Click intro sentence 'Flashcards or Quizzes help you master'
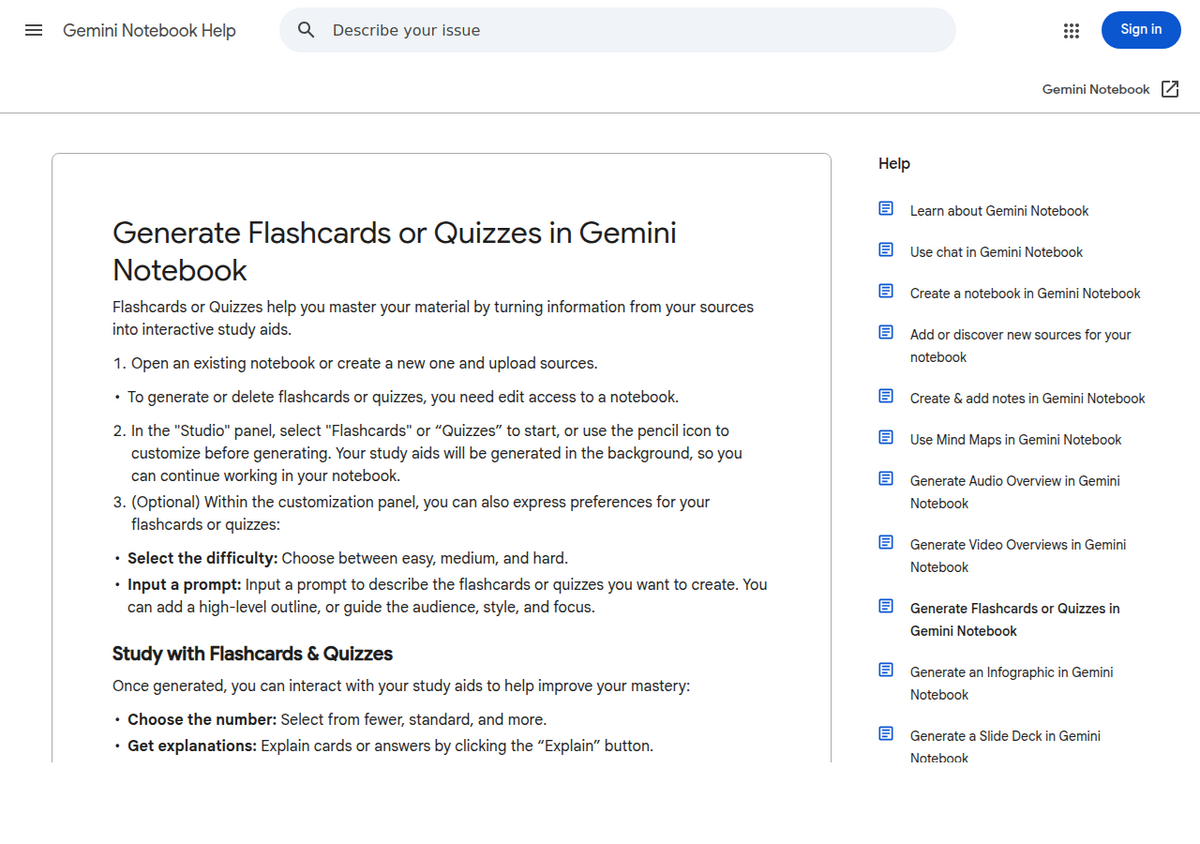This screenshot has width=1200, height=844. click(433, 318)
